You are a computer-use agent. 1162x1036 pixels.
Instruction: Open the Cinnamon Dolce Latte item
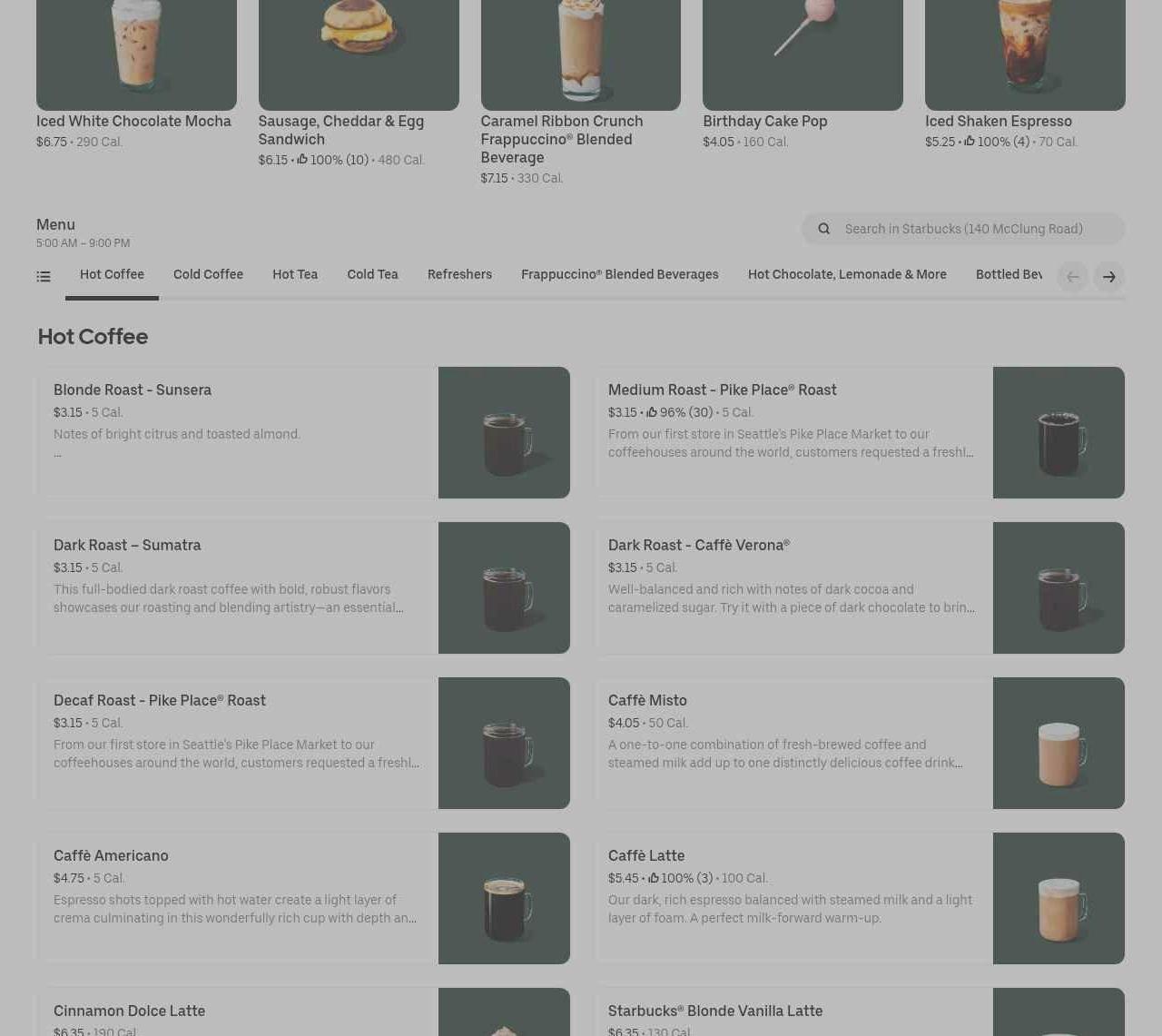tap(303, 1011)
